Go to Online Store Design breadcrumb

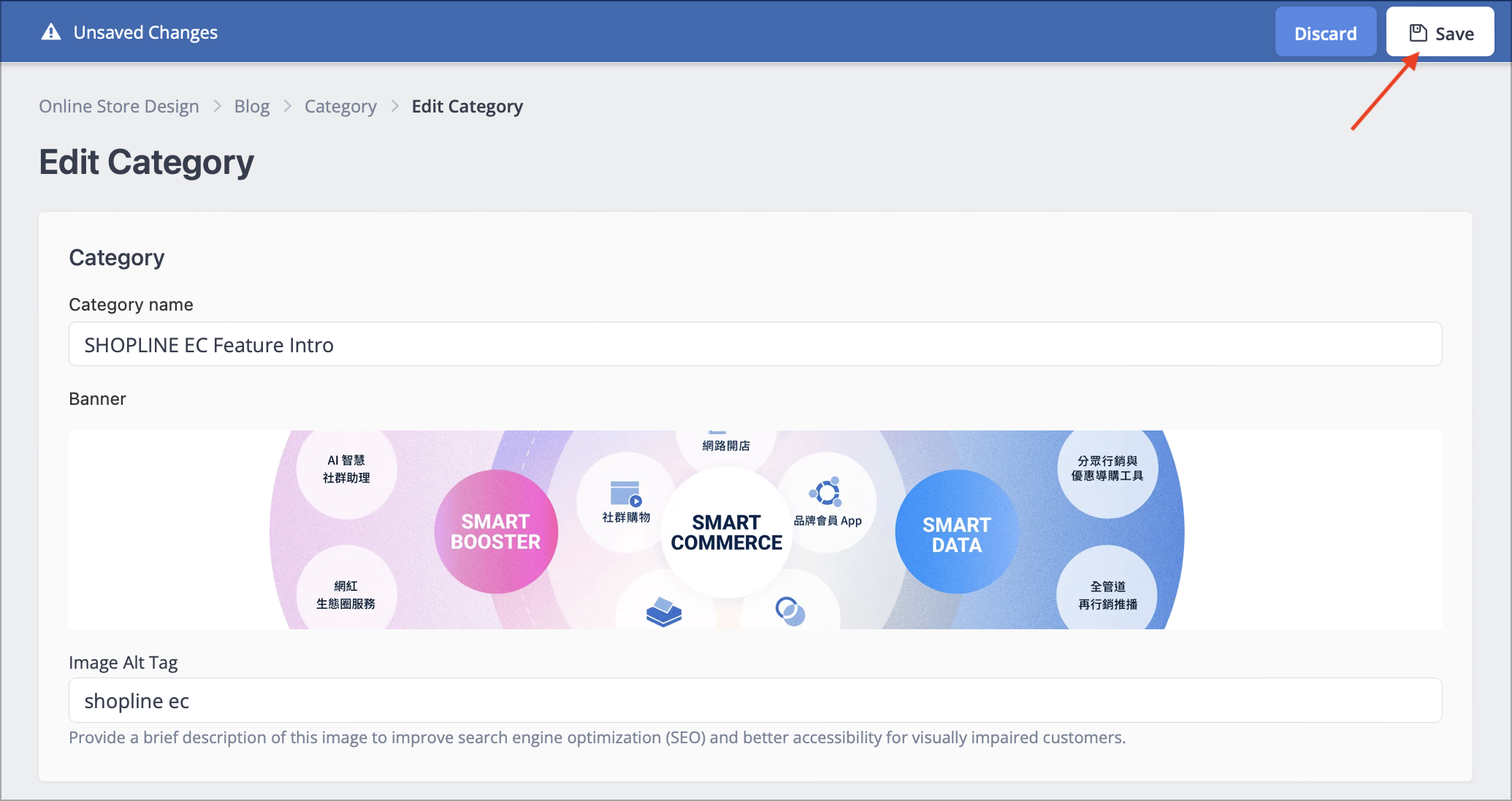pyautogui.click(x=119, y=106)
